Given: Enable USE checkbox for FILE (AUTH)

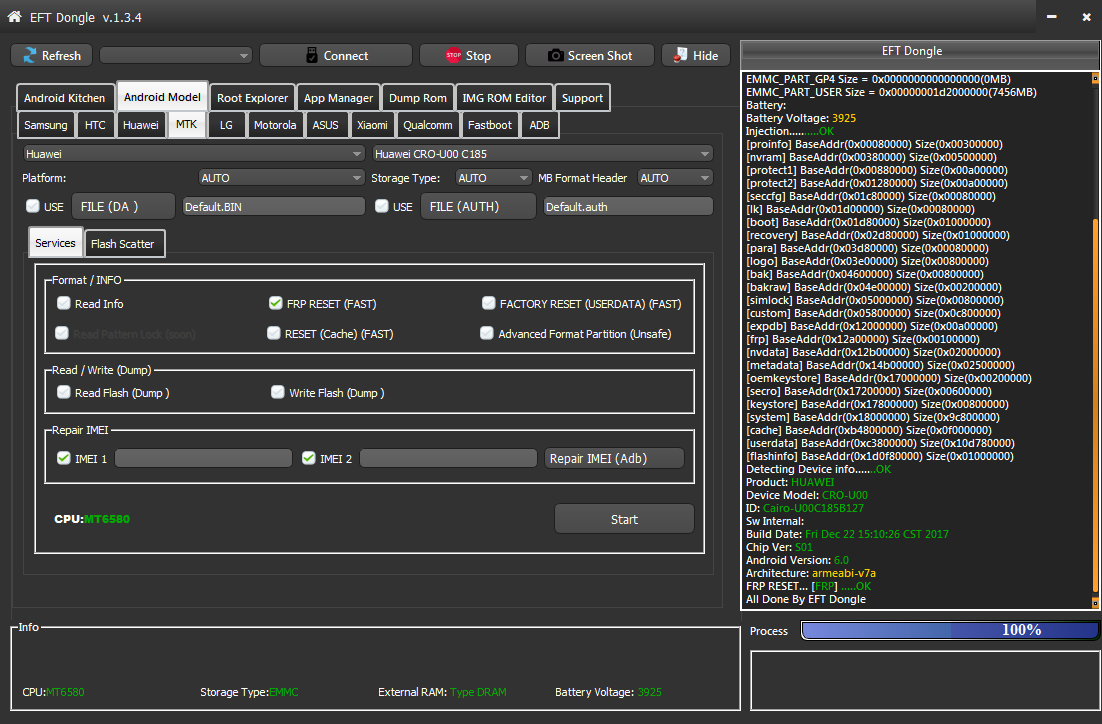Looking at the screenshot, I should [x=382, y=206].
